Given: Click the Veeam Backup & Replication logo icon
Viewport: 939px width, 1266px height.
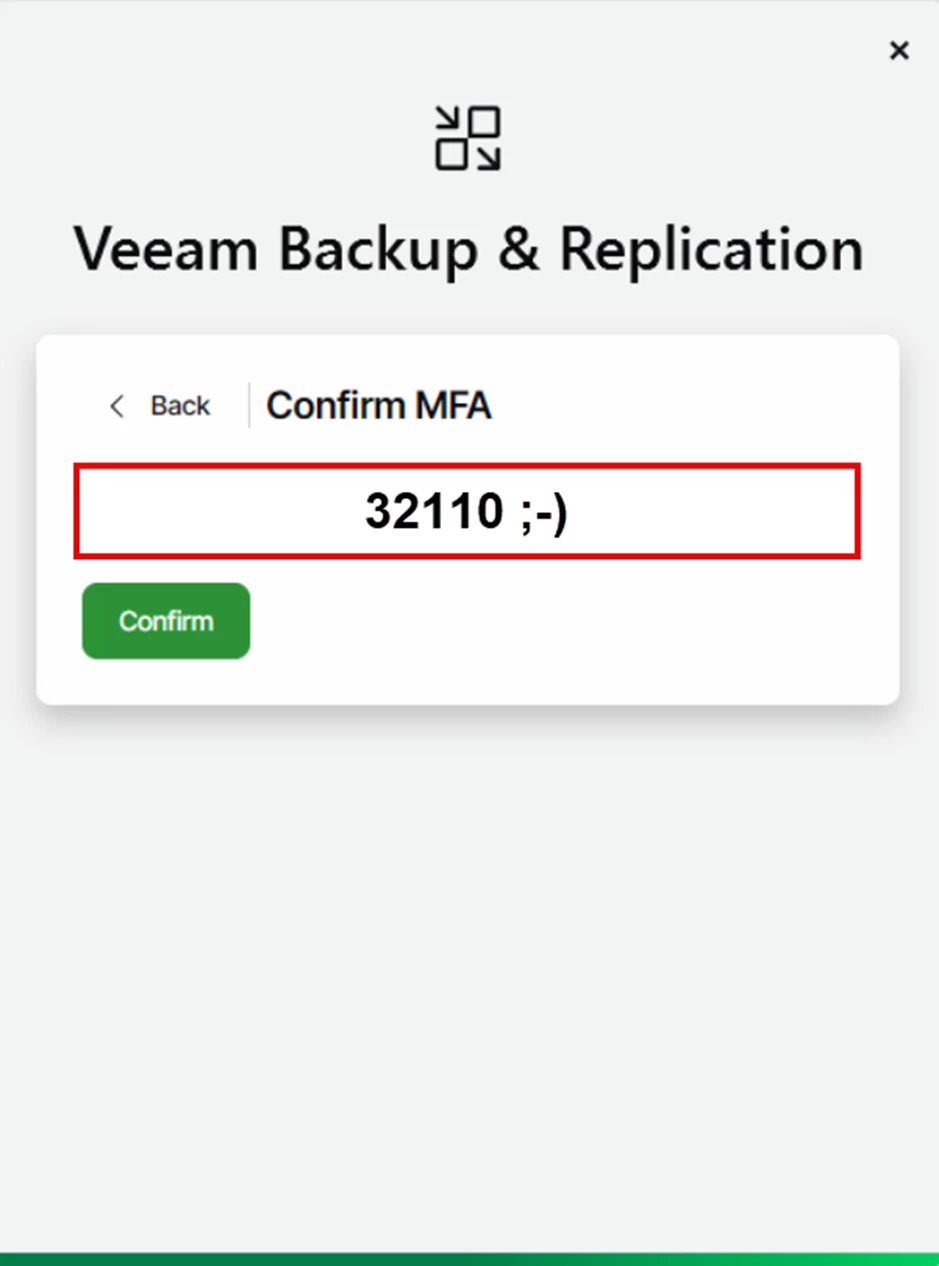Looking at the screenshot, I should 468,138.
